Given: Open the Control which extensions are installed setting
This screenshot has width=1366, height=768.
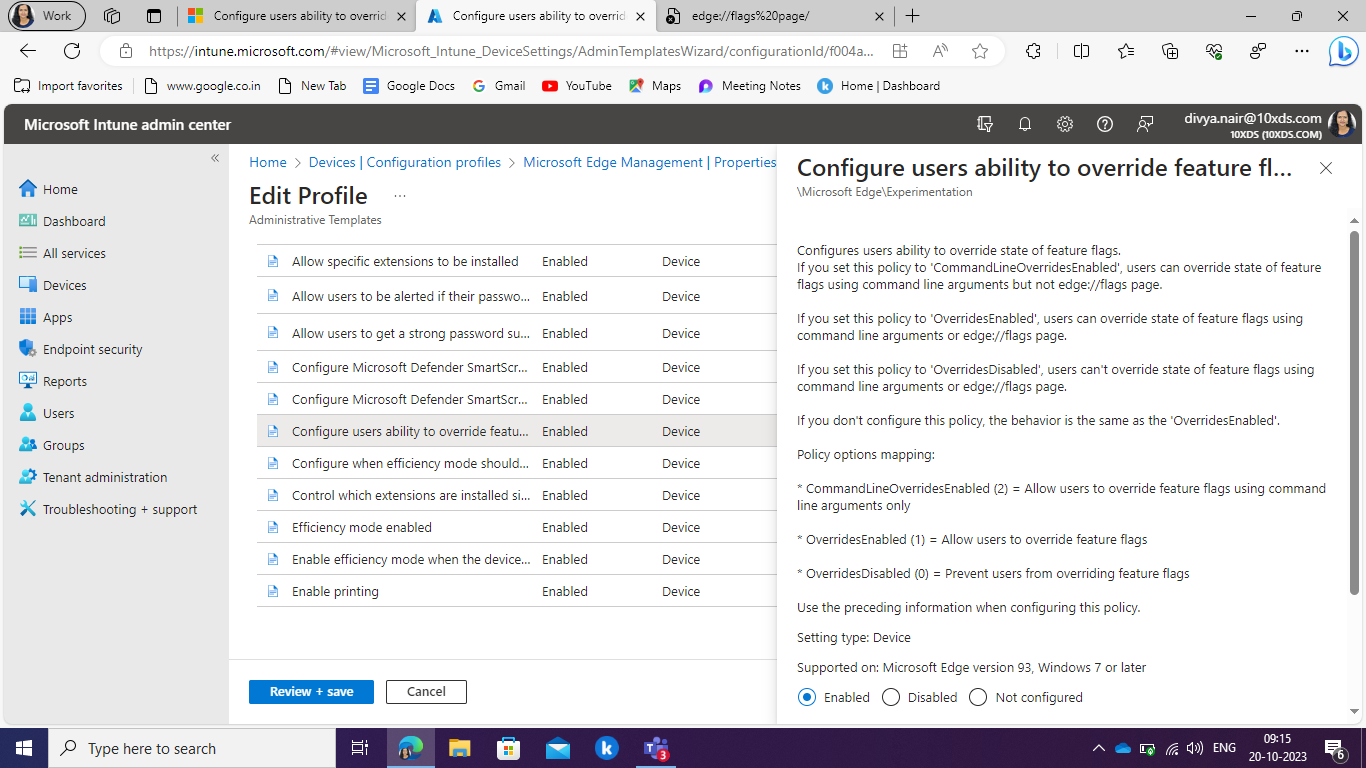Looking at the screenshot, I should point(411,495).
